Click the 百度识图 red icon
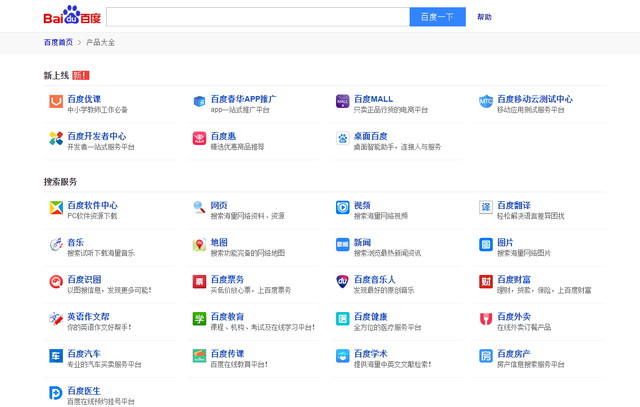Screen dimensions: 640x407 [x=56, y=282]
